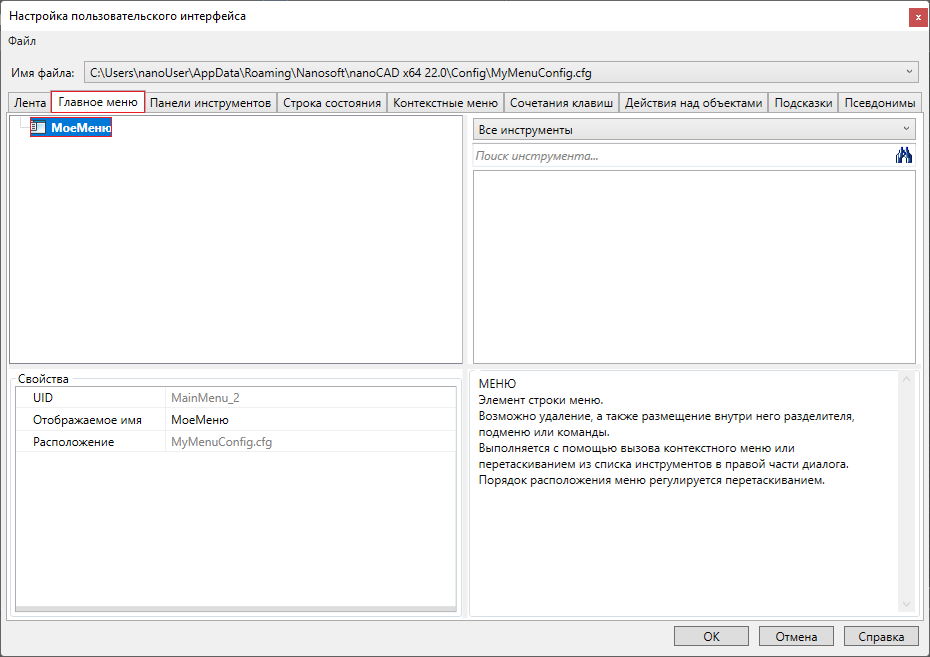The image size is (930, 657).
Task: Click the МоеМеню menu icon in tree
Action: click(x=39, y=128)
